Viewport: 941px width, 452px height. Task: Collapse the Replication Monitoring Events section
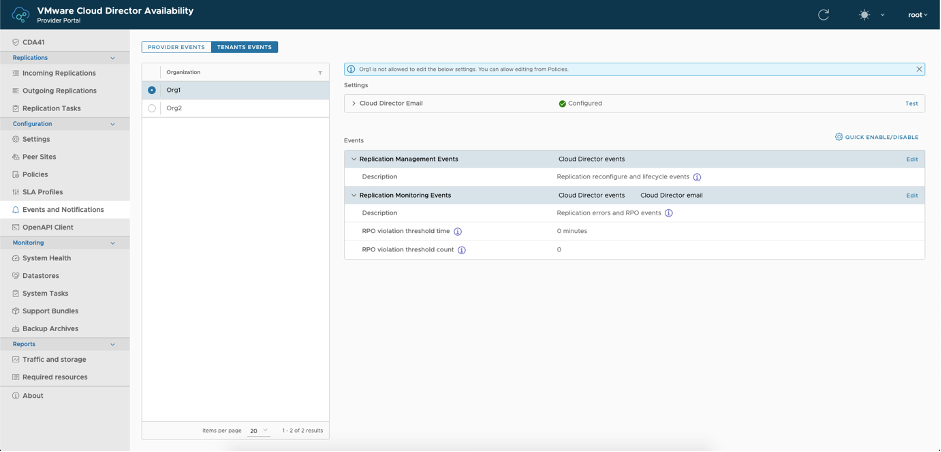(x=353, y=195)
